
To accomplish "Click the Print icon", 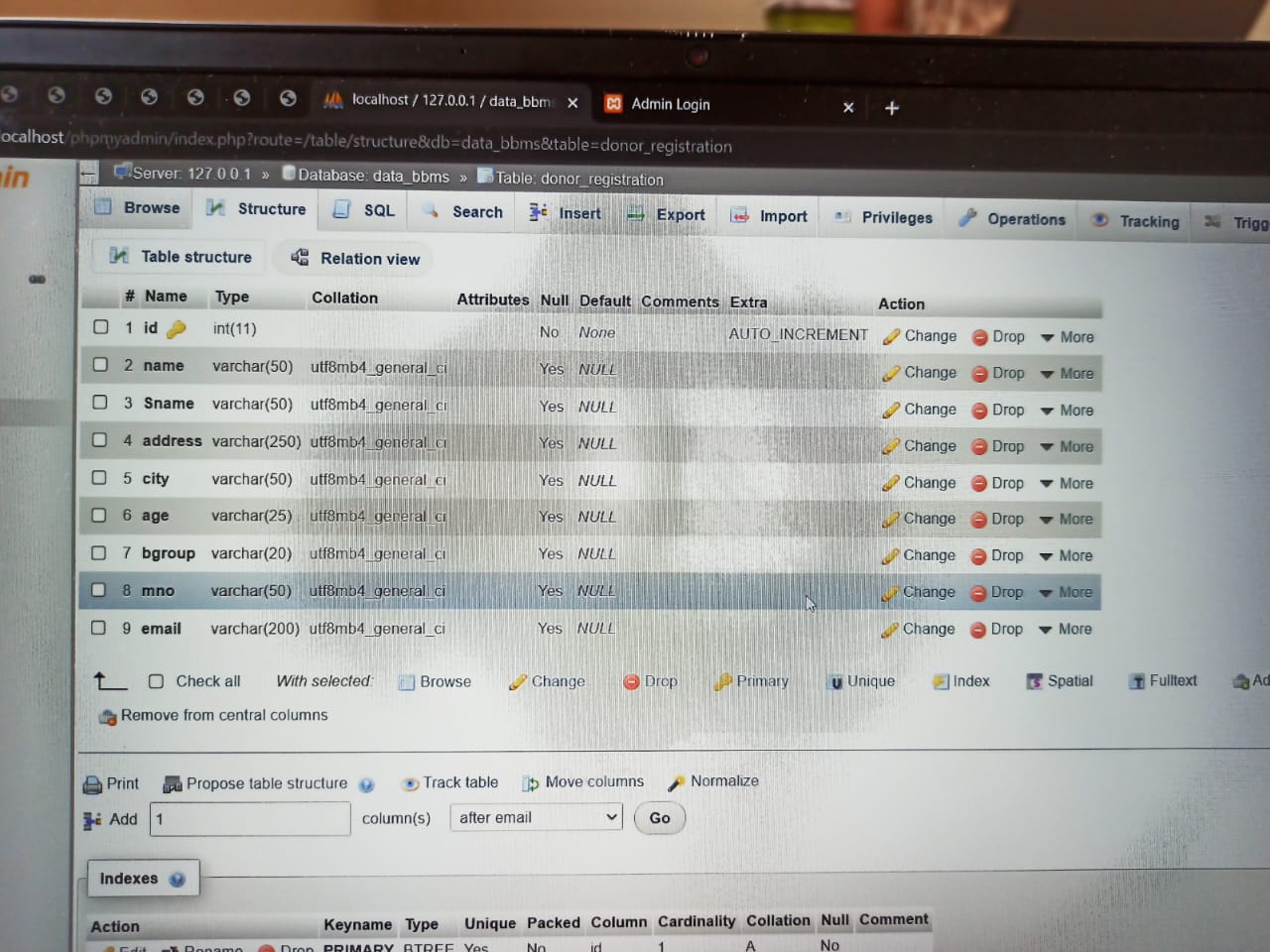I will coord(92,784).
